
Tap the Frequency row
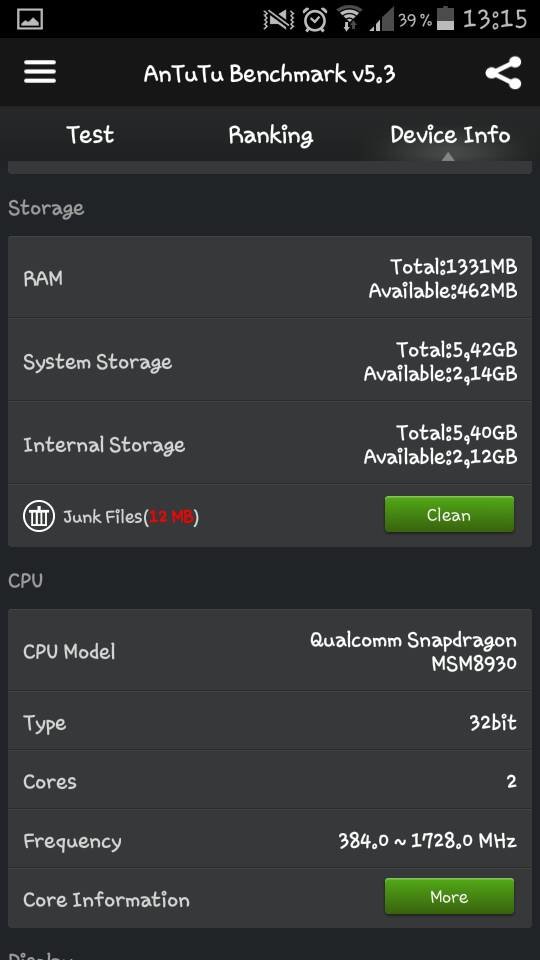270,840
